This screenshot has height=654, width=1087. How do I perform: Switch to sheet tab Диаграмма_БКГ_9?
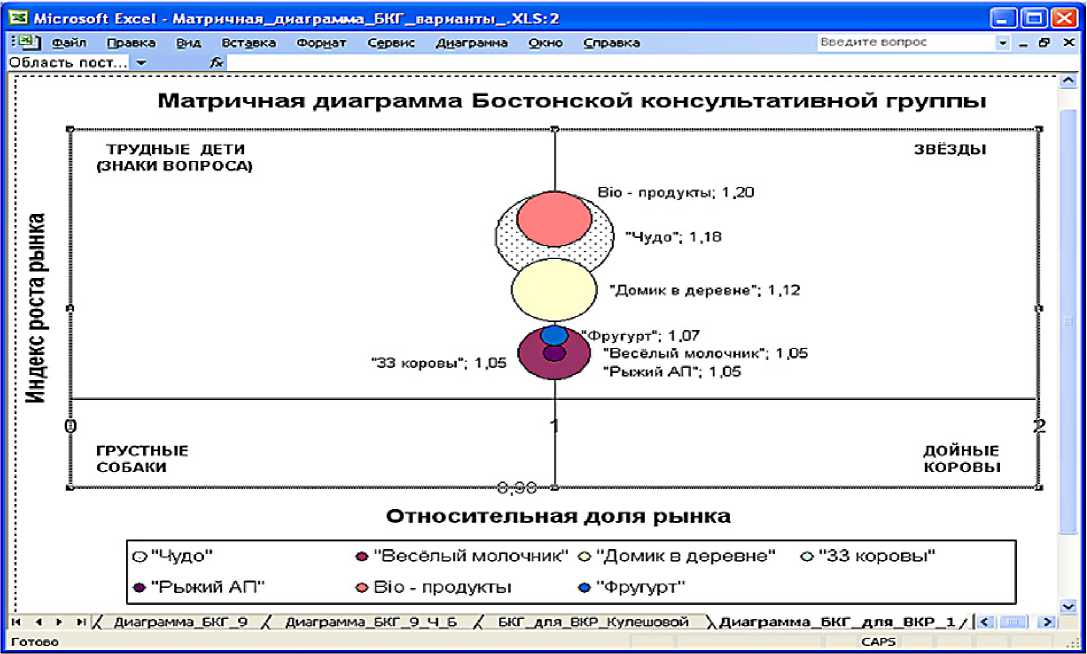coord(180,621)
